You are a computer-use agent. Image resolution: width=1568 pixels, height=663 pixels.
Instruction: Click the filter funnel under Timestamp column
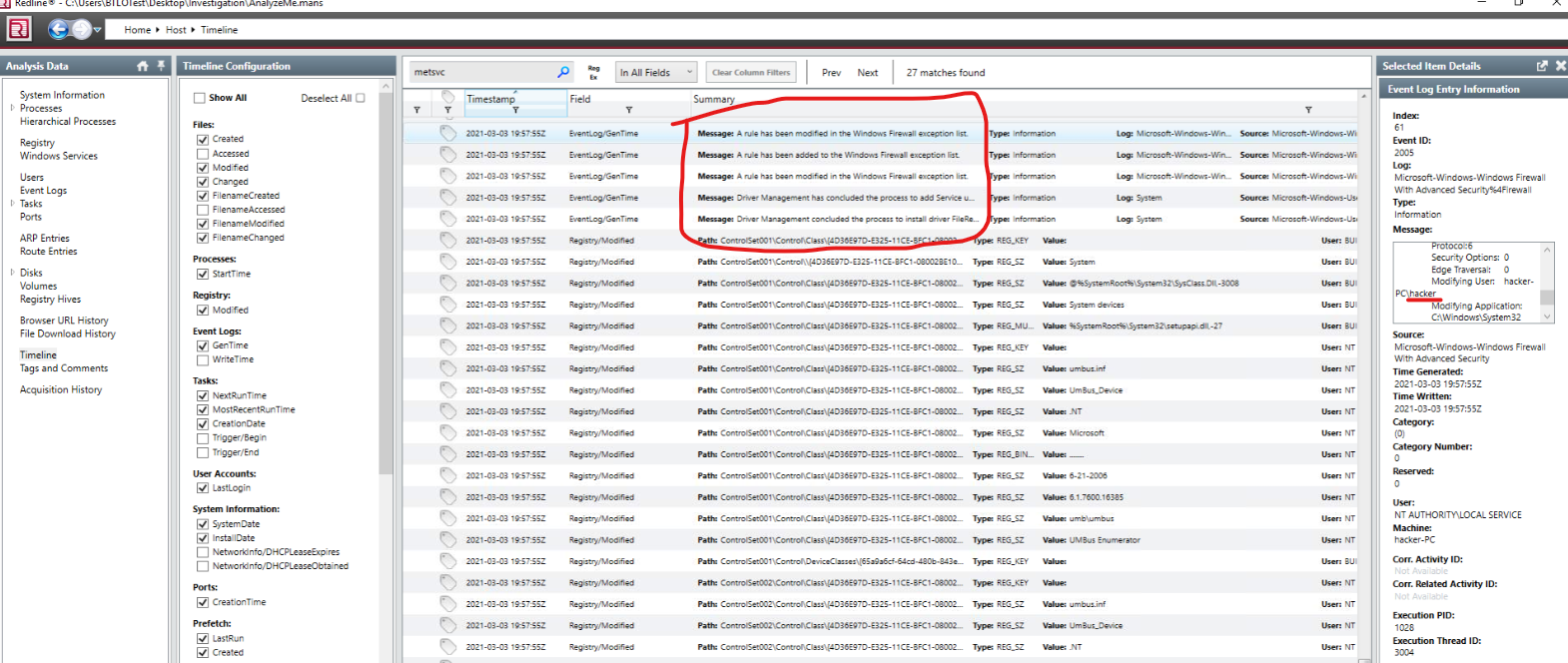coord(515,110)
